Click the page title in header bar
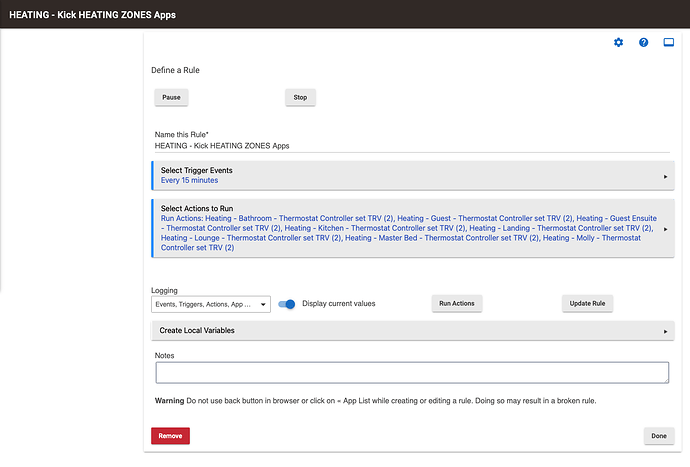 tap(92, 15)
